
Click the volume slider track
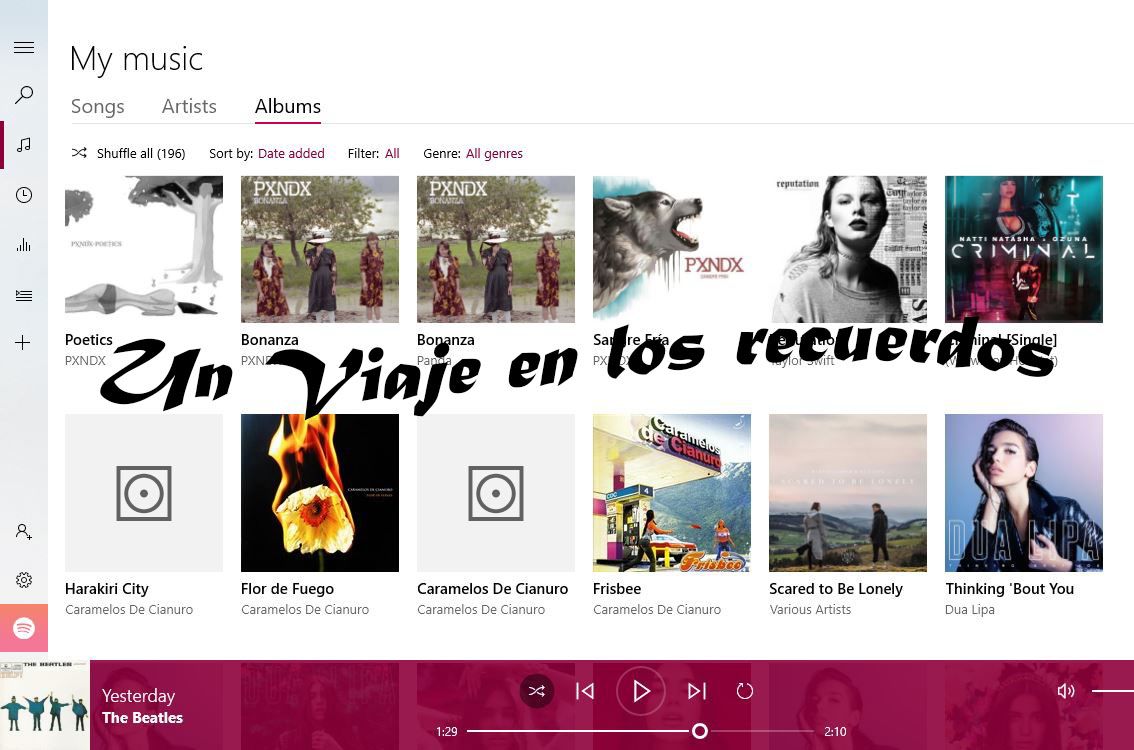click(1112, 691)
